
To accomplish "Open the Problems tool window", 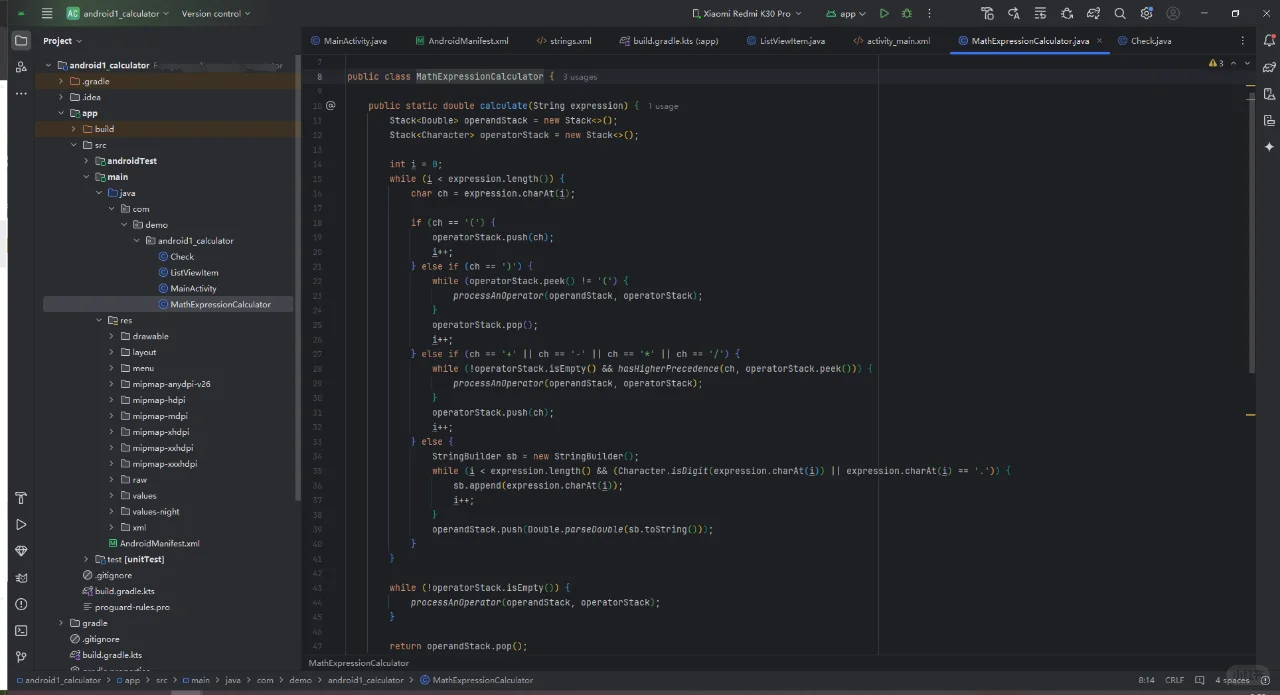I will coord(21,604).
